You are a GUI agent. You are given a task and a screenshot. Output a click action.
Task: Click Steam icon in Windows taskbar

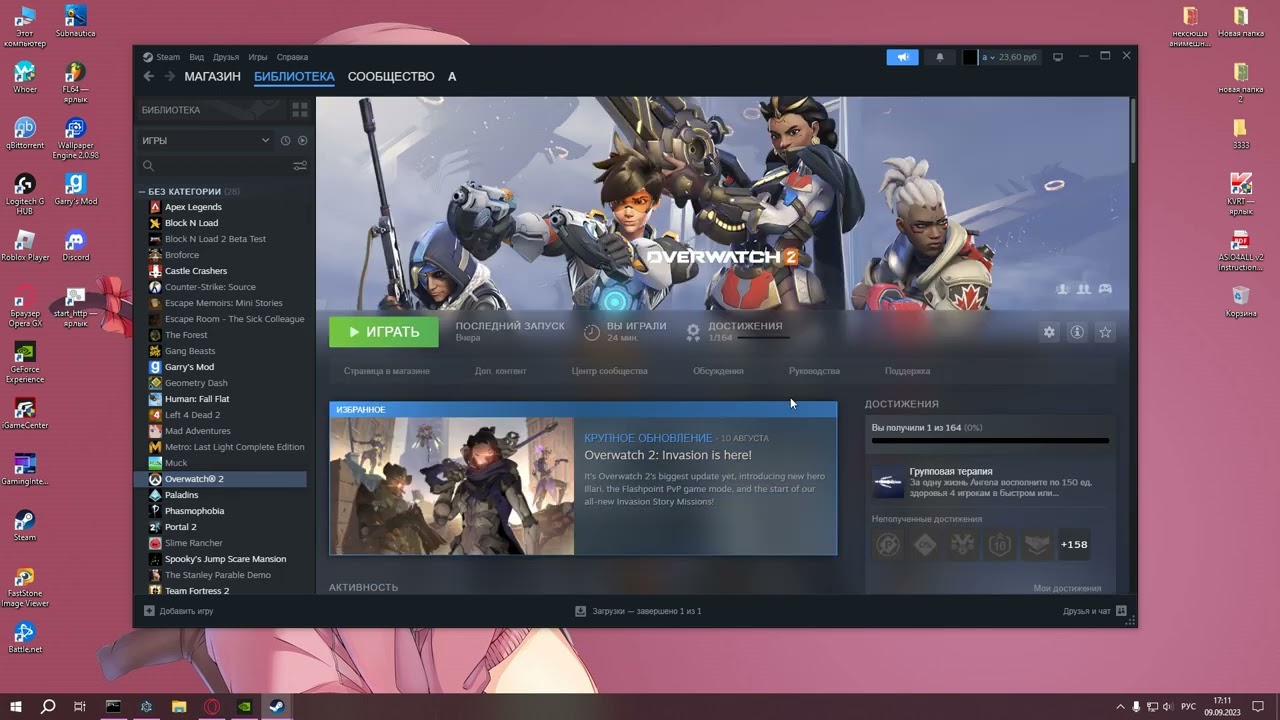click(277, 706)
